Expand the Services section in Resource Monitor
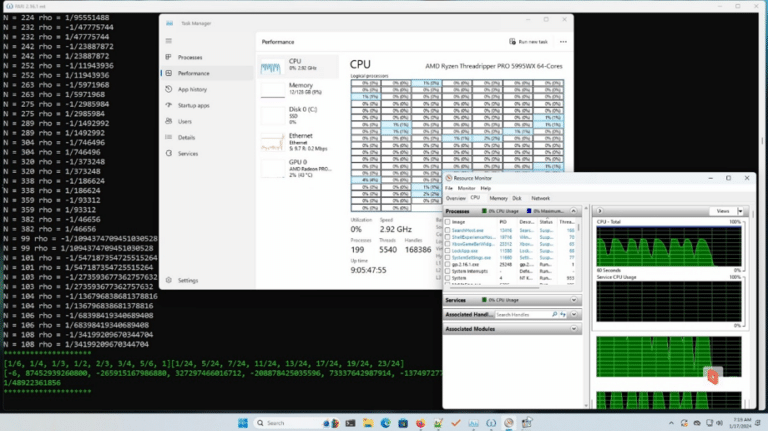This screenshot has height=431, width=768. pos(574,300)
